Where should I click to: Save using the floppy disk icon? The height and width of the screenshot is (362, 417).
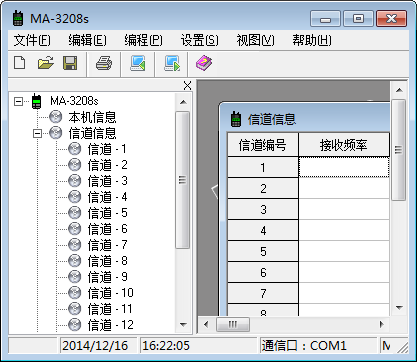[x=70, y=63]
